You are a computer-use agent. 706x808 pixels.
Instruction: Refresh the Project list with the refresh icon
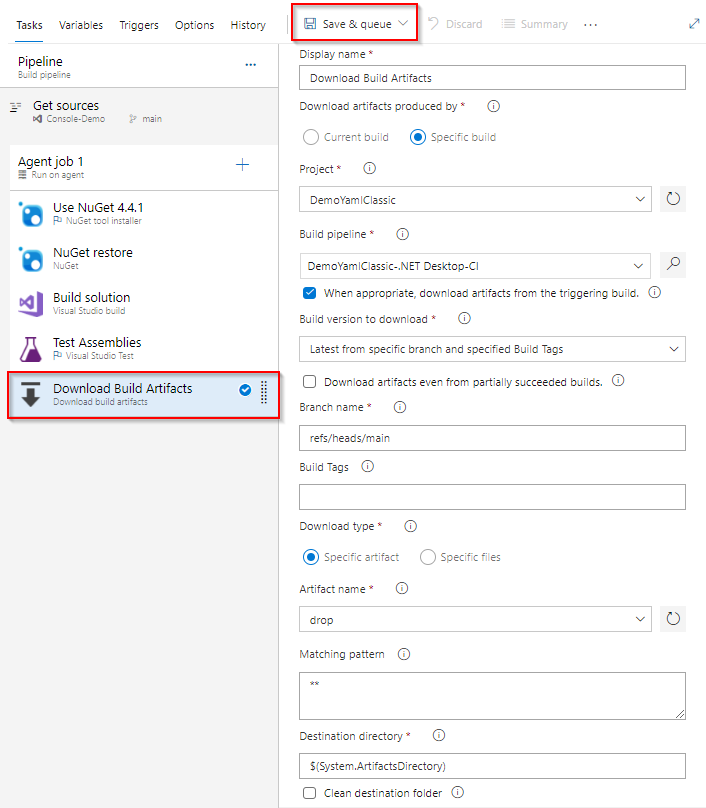click(x=672, y=199)
